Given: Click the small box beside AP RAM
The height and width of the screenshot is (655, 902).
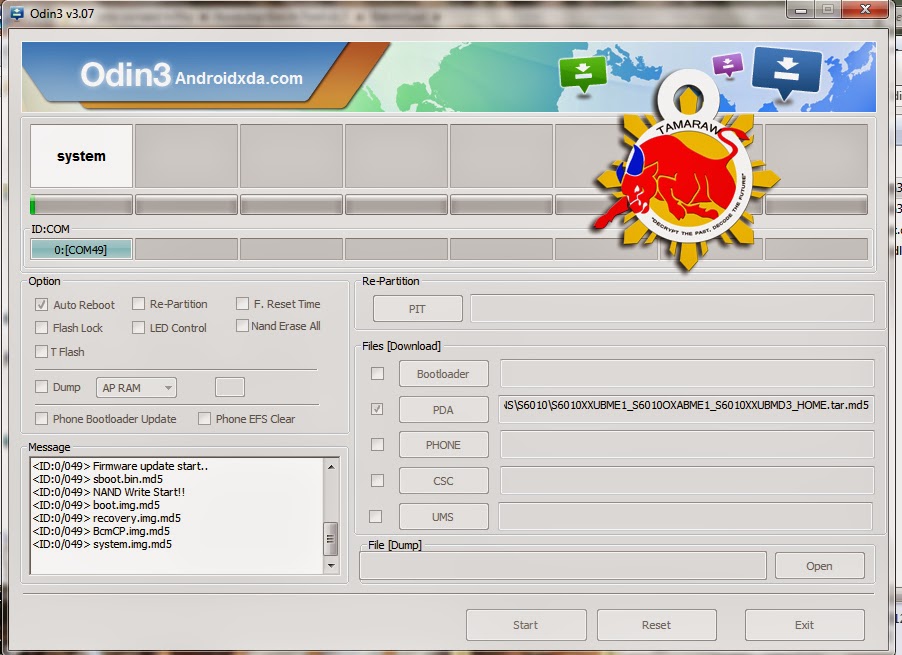Looking at the screenshot, I should coord(230,387).
